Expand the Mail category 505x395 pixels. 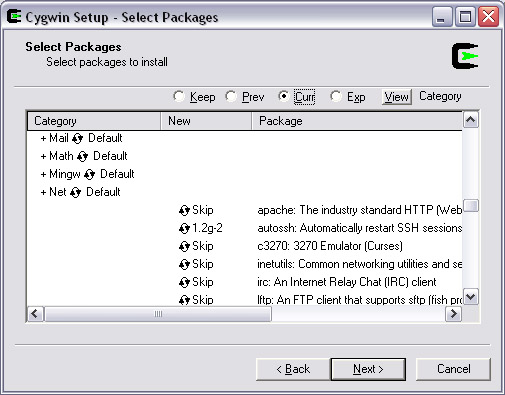pos(43,138)
